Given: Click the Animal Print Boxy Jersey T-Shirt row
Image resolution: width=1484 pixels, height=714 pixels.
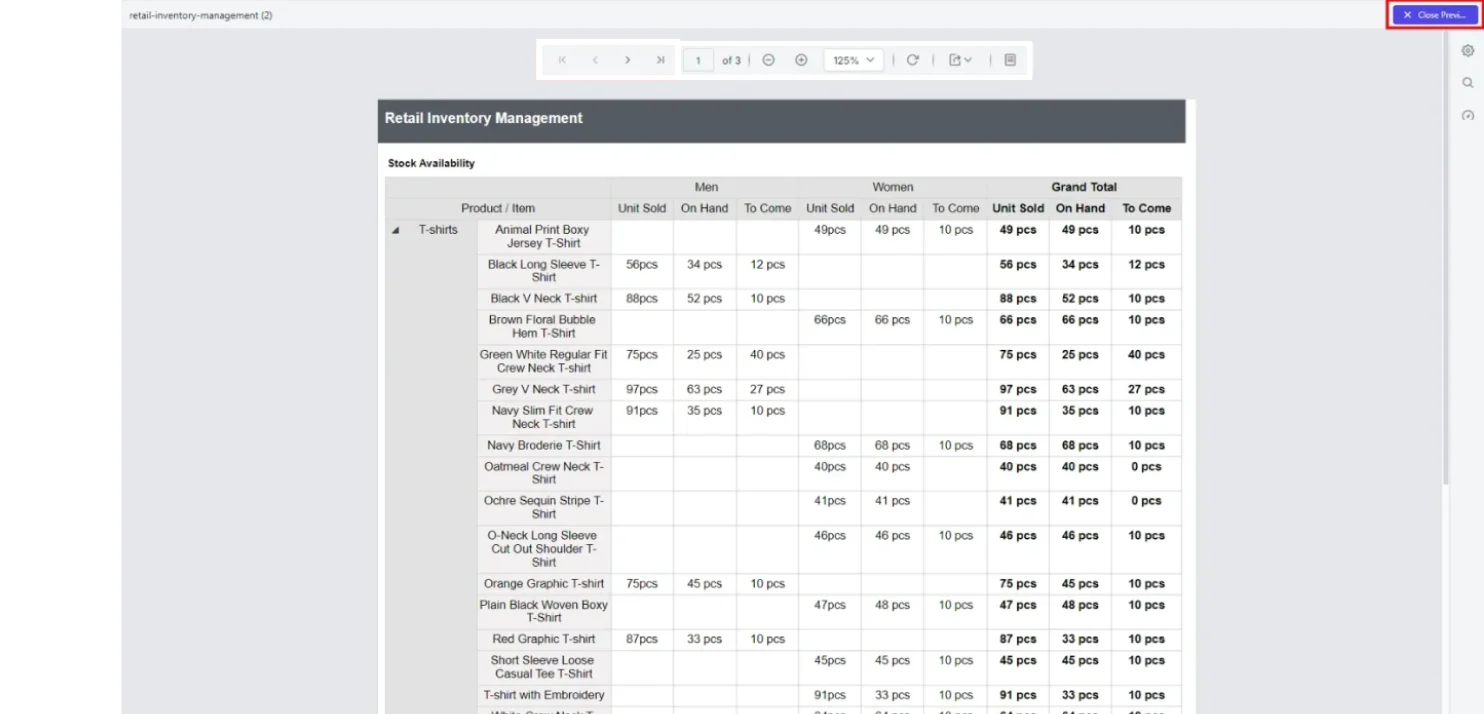Looking at the screenshot, I should pos(543,236).
